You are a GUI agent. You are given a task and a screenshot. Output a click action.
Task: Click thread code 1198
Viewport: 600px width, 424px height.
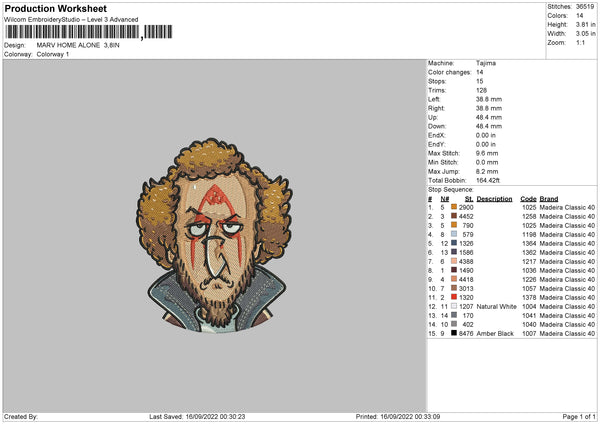click(x=529, y=235)
